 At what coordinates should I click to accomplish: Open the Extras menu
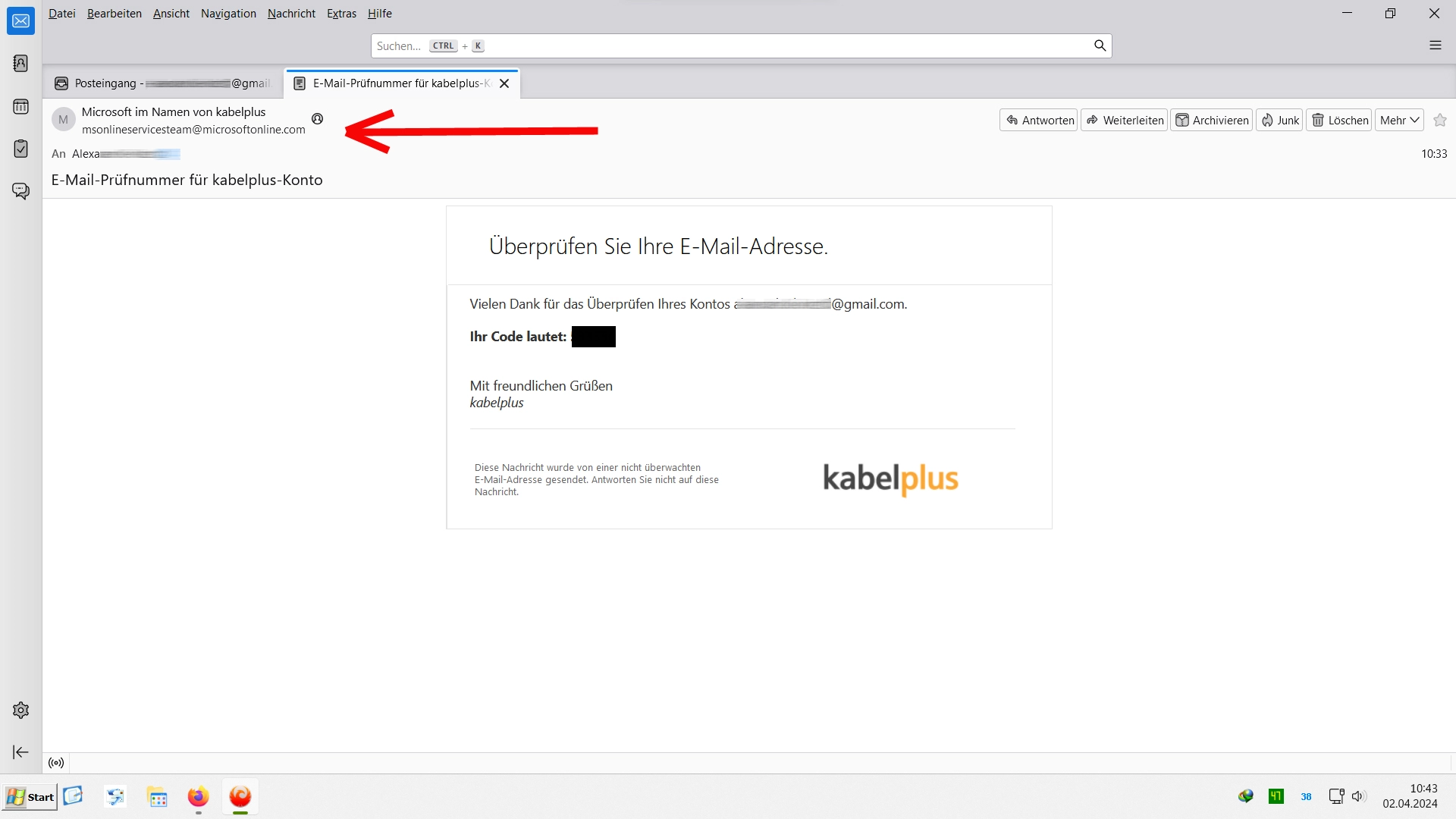coord(341,14)
